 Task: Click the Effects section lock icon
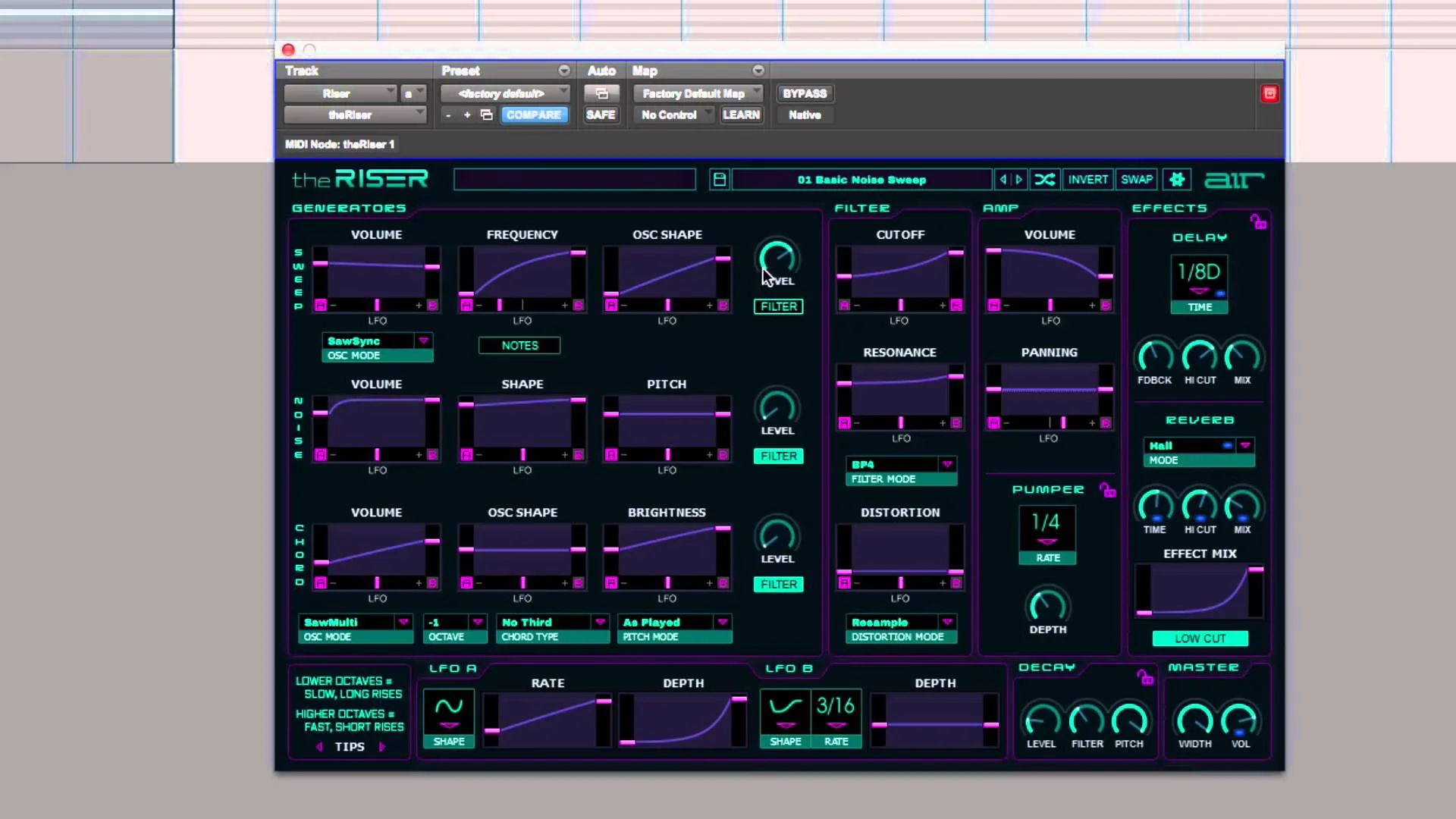click(1258, 221)
